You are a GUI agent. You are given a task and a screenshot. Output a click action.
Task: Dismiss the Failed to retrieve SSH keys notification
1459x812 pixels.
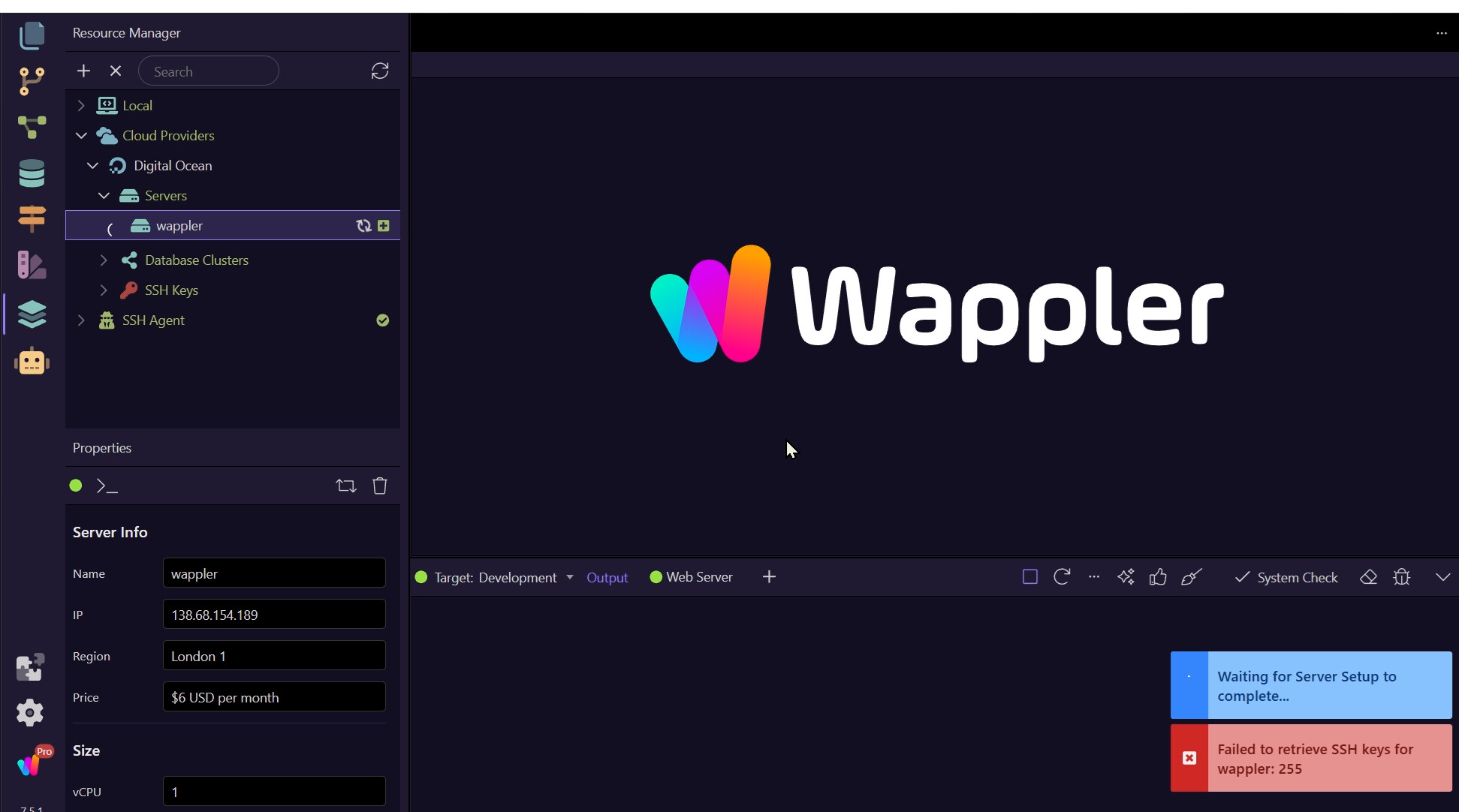coord(1189,758)
